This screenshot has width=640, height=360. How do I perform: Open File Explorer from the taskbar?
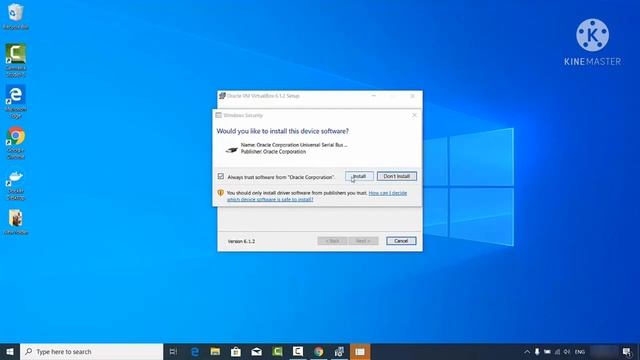(x=215, y=351)
